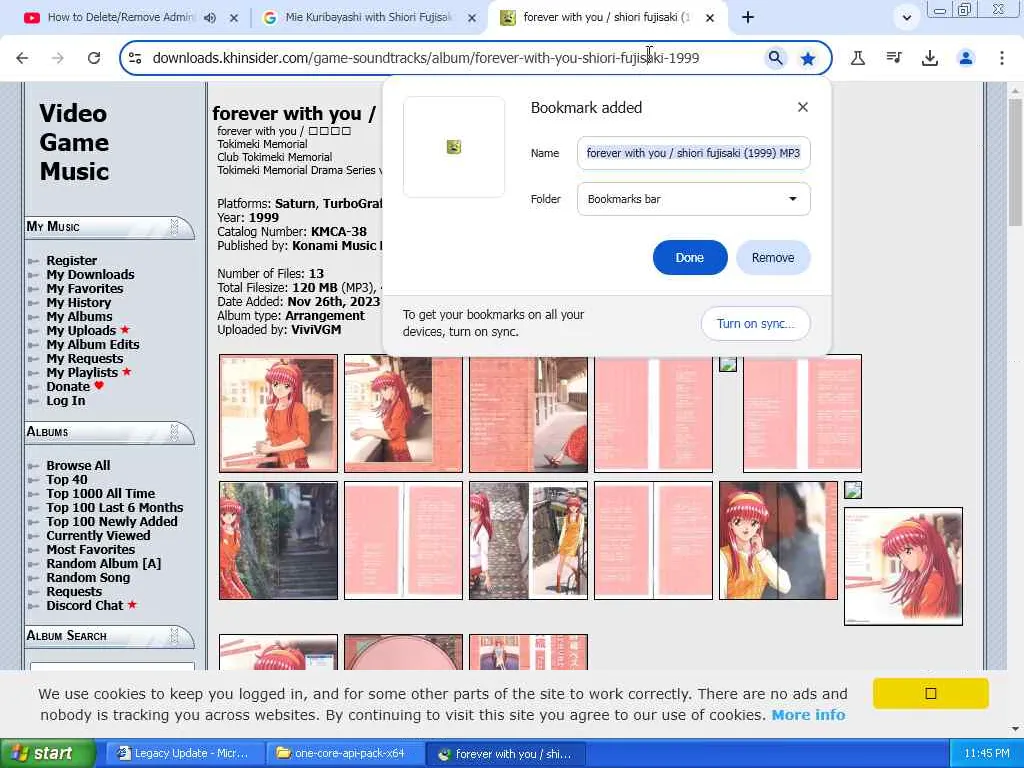The height and width of the screenshot is (768, 1024).
Task: Reload the current page
Action: pos(94,58)
